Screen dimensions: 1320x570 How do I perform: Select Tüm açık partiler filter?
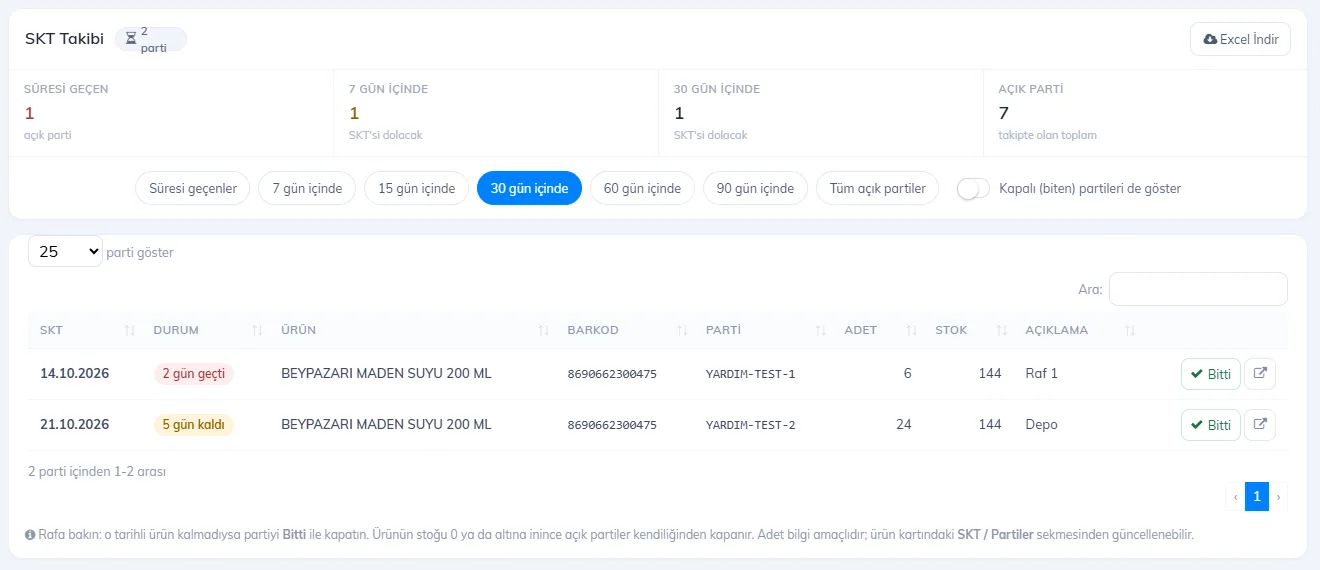click(x=877, y=188)
